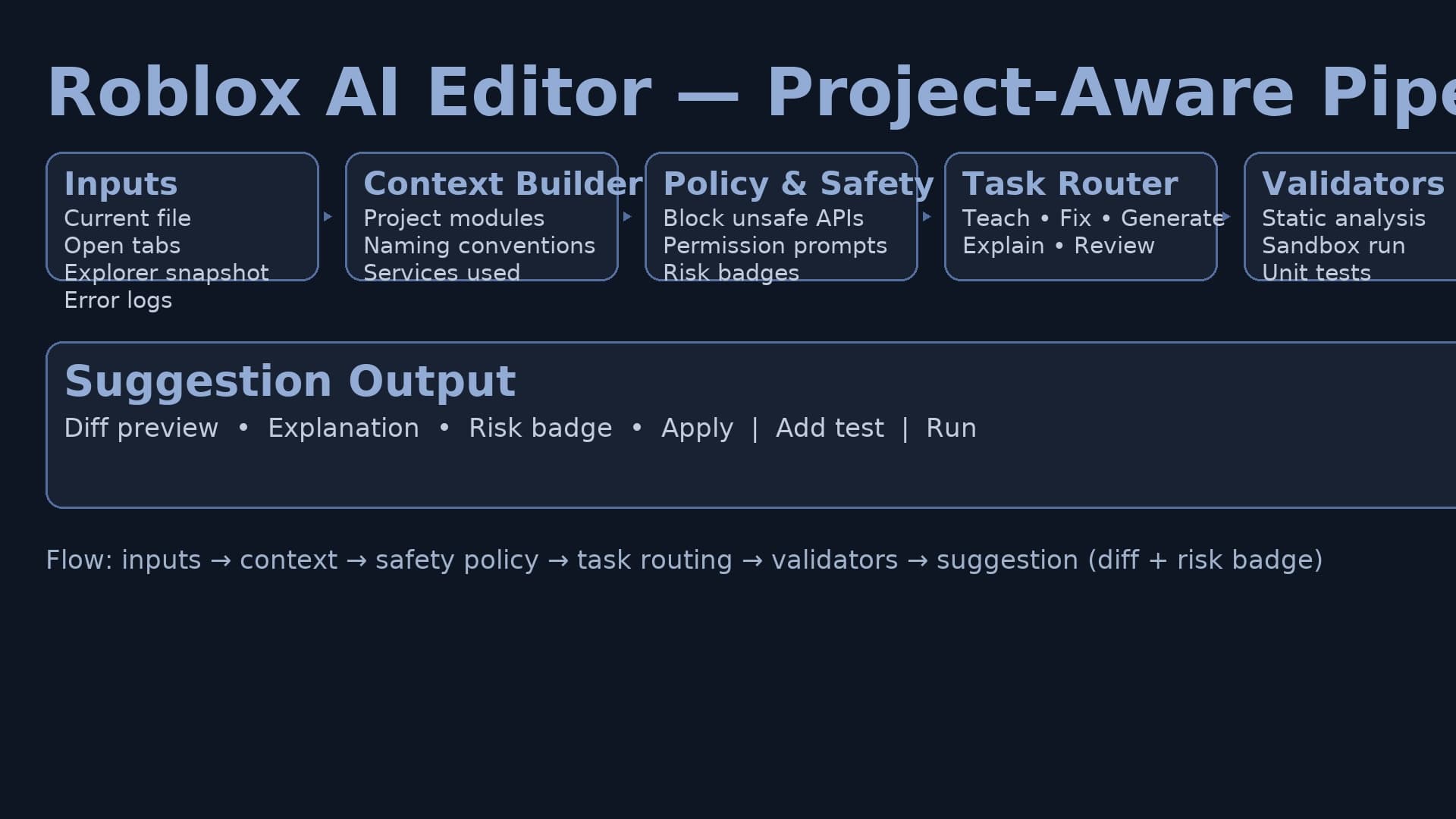This screenshot has height=819, width=1456.
Task: Select the Explanation item in Suggestion Output
Action: tap(343, 428)
